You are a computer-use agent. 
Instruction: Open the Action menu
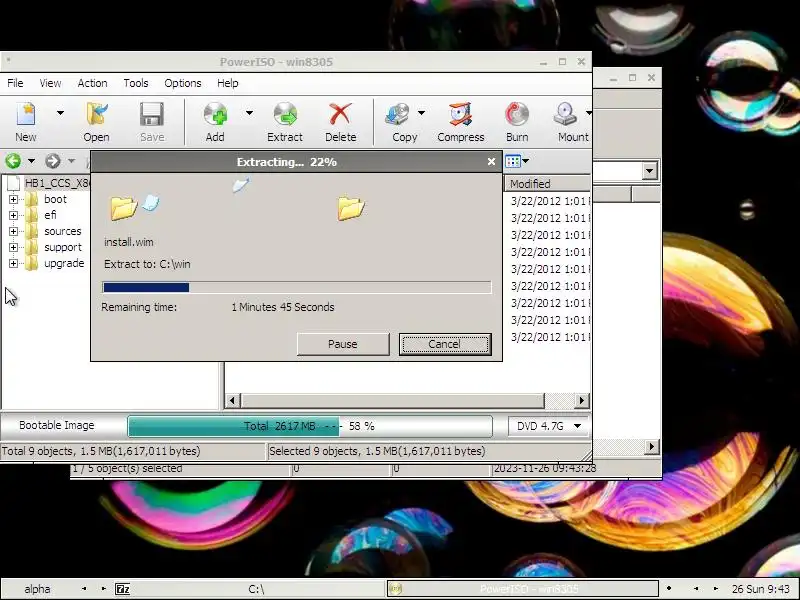click(92, 83)
